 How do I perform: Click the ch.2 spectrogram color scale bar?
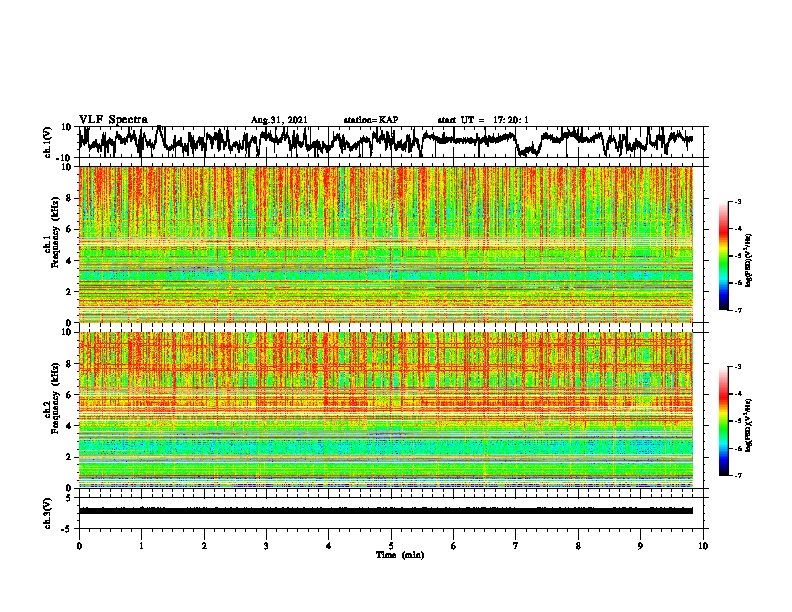tap(724, 421)
